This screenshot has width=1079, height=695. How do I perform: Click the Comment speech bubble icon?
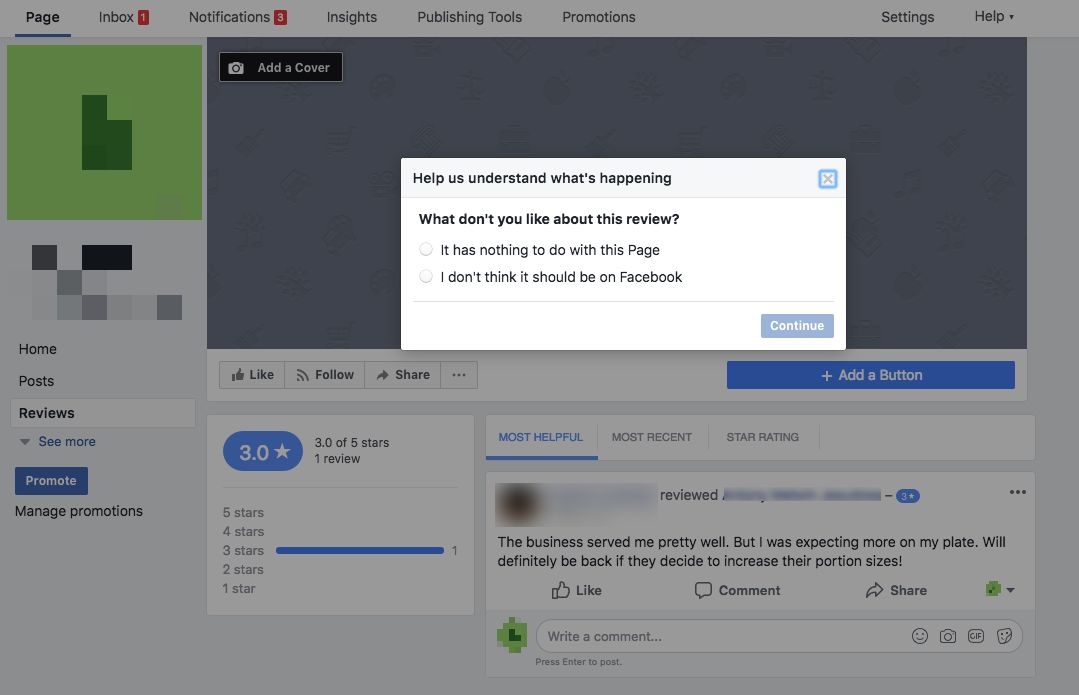(705, 590)
